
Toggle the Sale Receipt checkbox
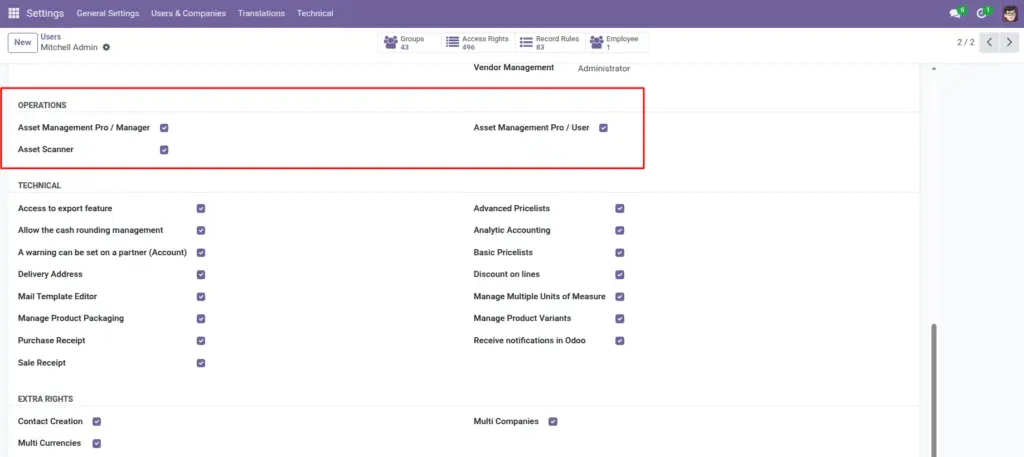(201, 363)
